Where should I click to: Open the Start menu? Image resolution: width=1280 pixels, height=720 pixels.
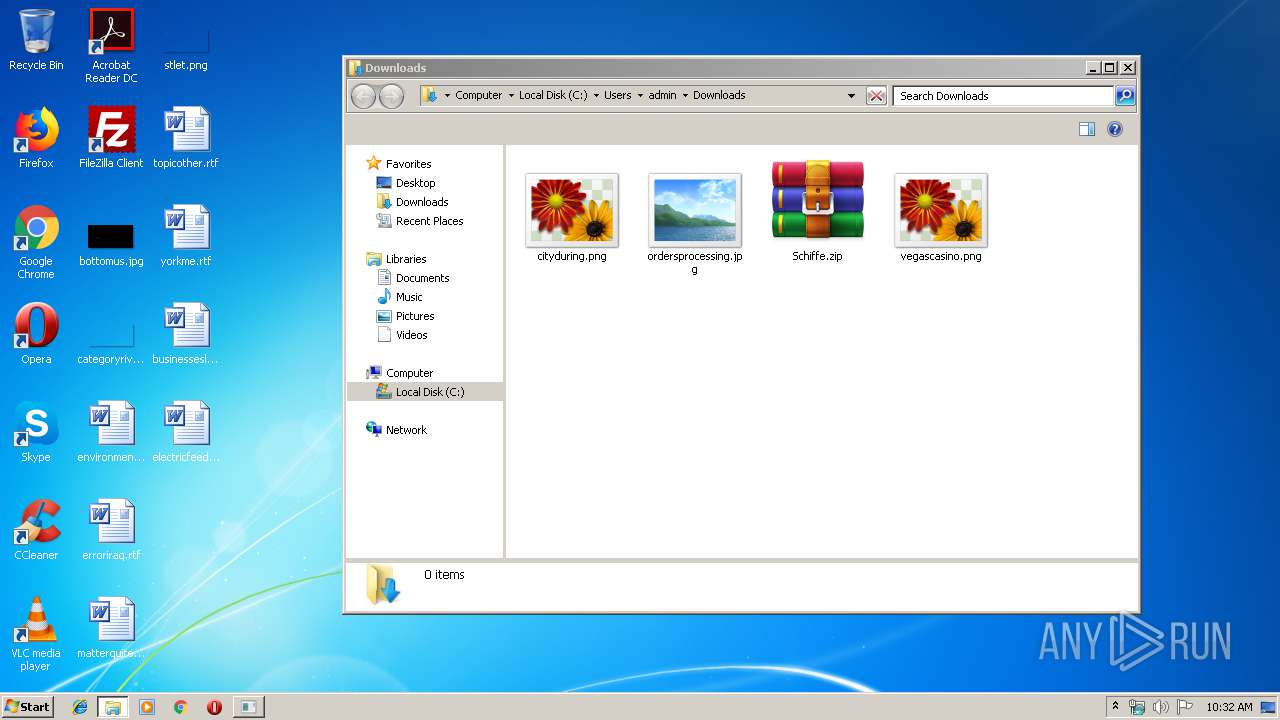tap(28, 706)
